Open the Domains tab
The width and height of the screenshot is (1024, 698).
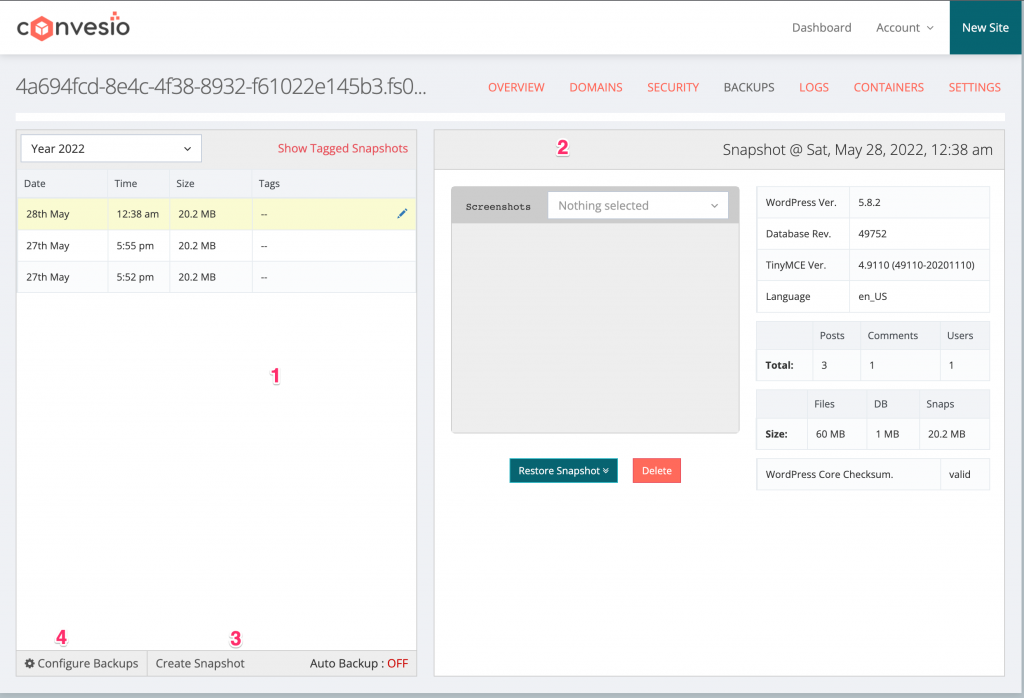(596, 87)
